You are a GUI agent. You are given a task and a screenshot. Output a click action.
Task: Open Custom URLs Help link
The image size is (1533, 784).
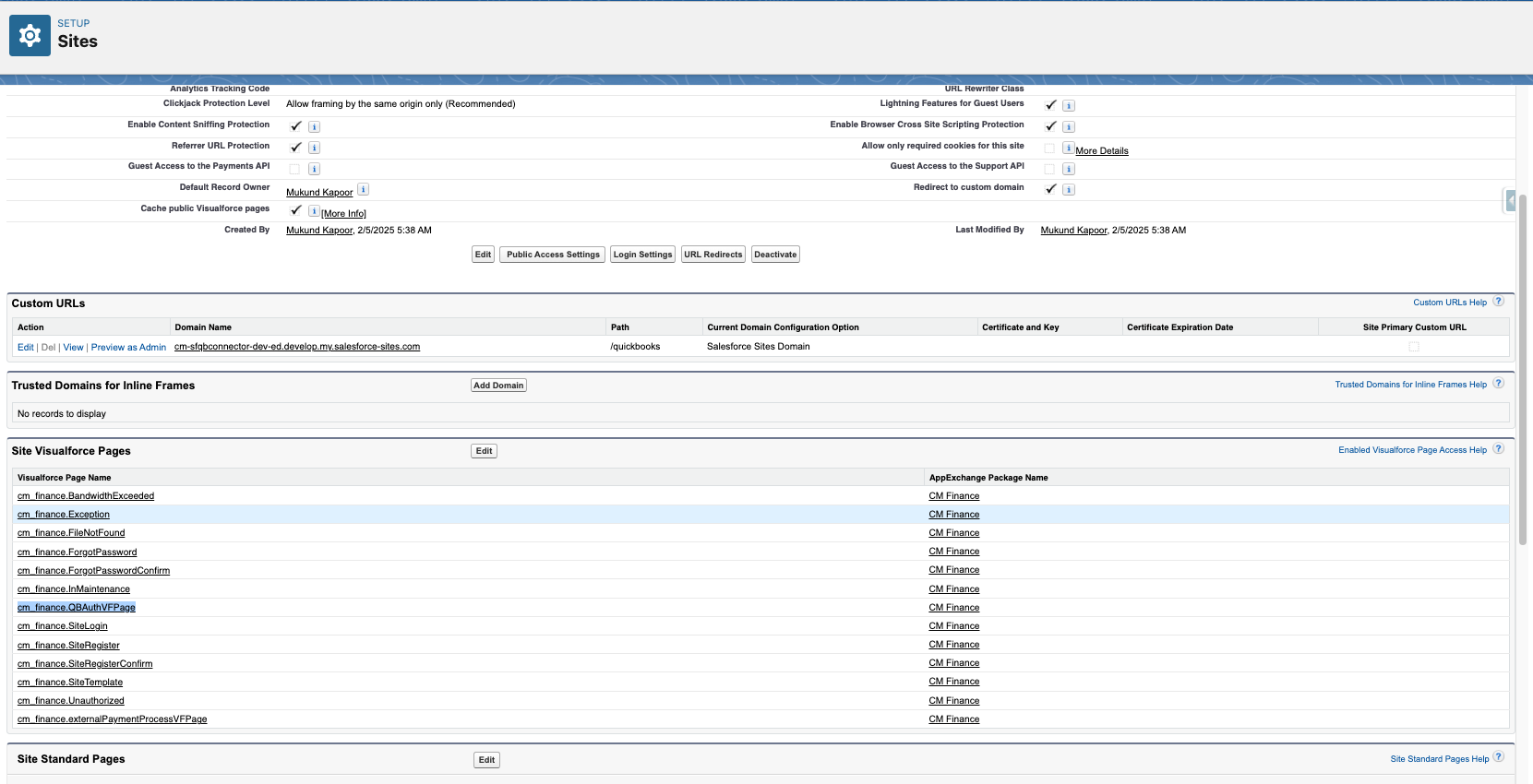[1450, 303]
